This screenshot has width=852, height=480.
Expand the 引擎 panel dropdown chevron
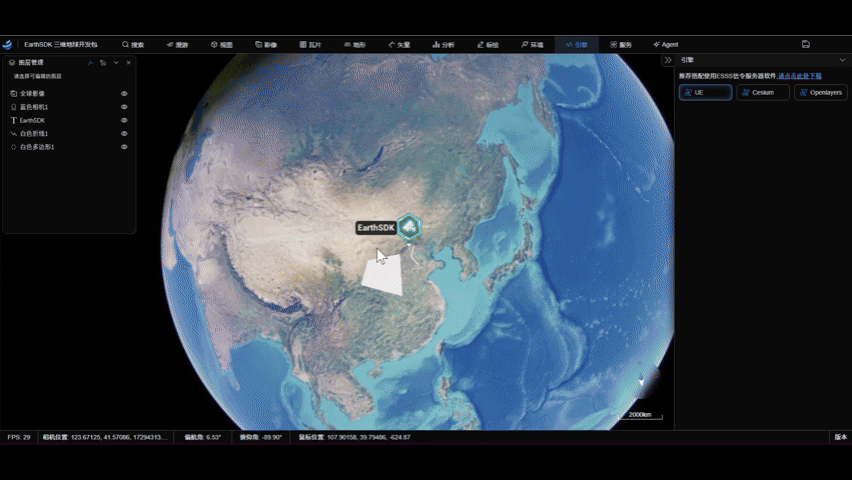point(842,60)
